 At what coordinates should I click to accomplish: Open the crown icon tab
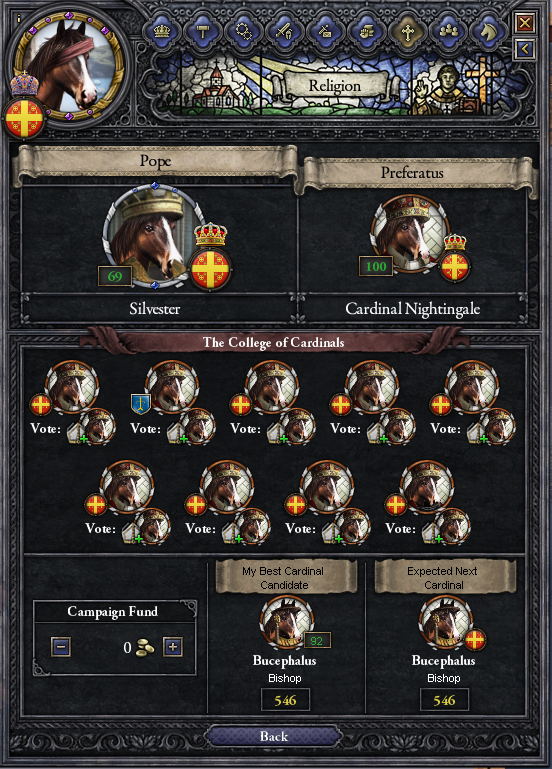click(x=161, y=31)
